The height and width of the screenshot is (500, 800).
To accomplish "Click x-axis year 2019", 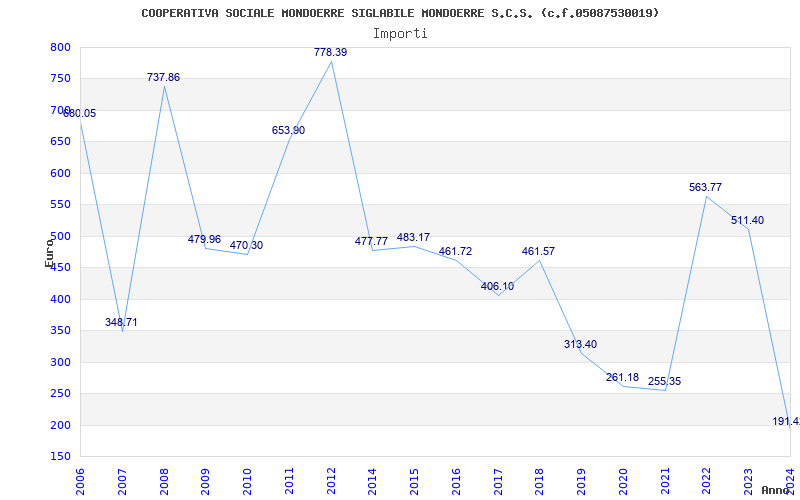I will pyautogui.click(x=581, y=481).
